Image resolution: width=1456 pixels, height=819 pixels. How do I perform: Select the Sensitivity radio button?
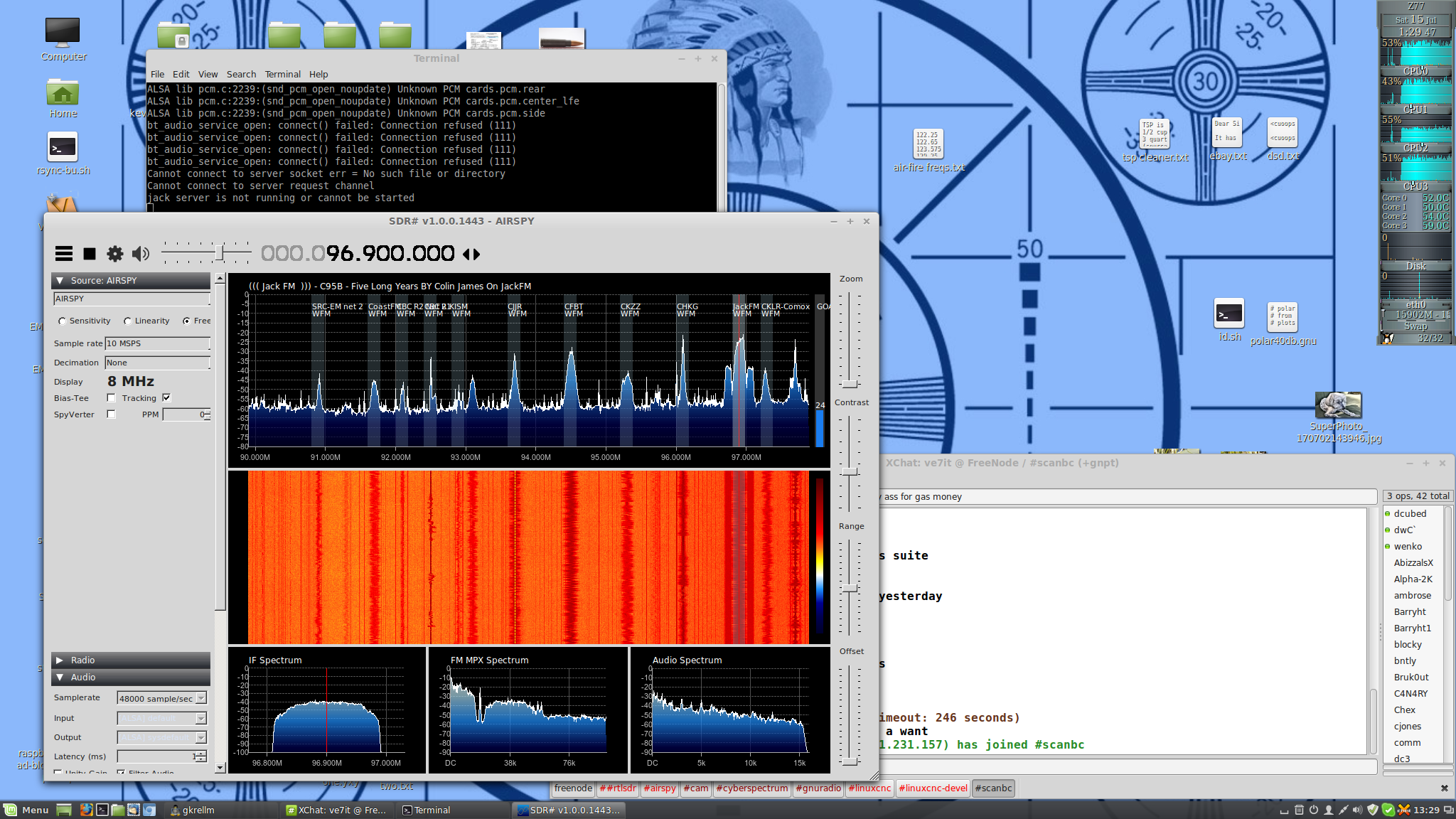tap(63, 321)
